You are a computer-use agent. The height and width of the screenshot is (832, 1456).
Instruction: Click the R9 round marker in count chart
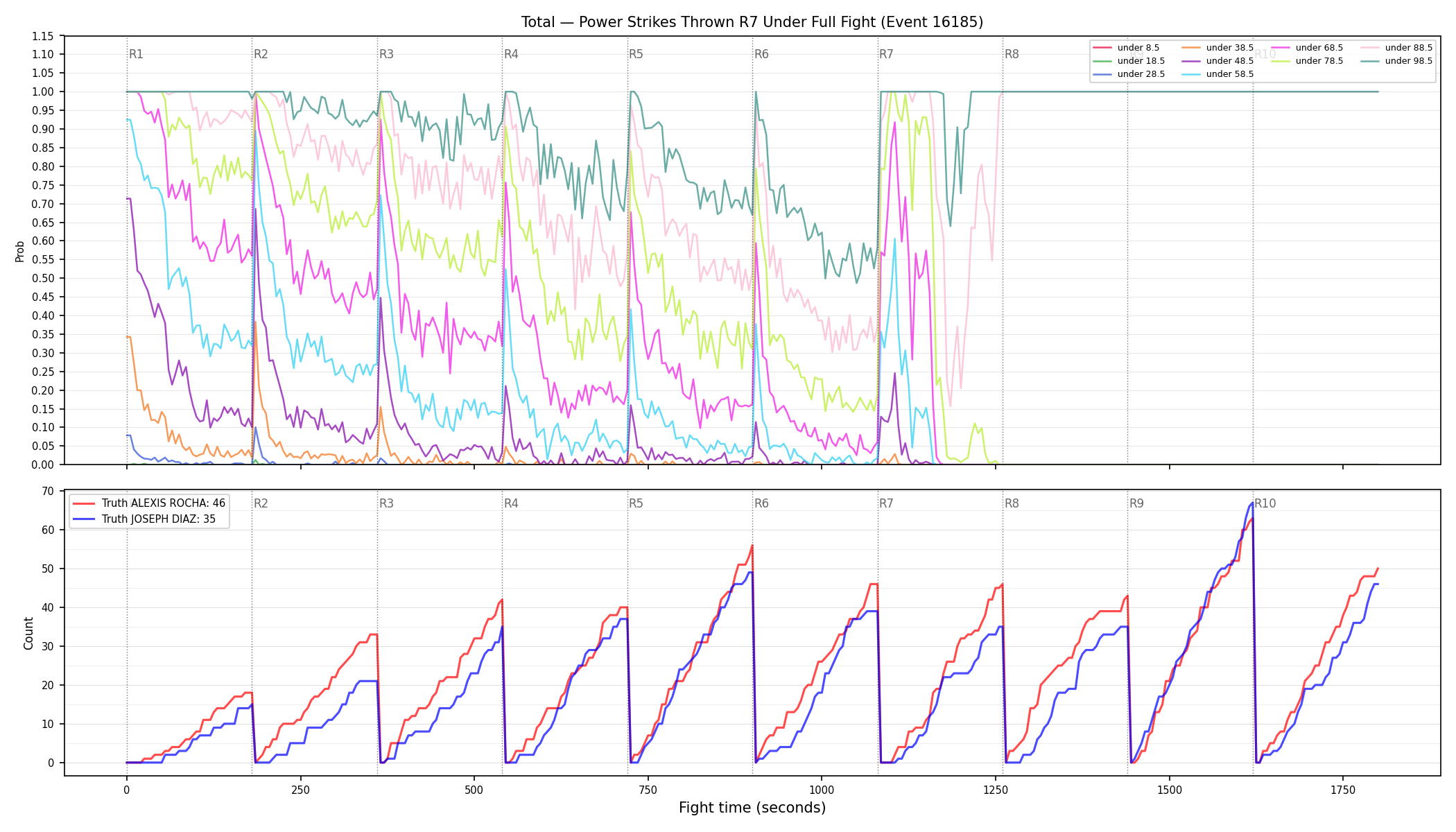[x=1136, y=503]
